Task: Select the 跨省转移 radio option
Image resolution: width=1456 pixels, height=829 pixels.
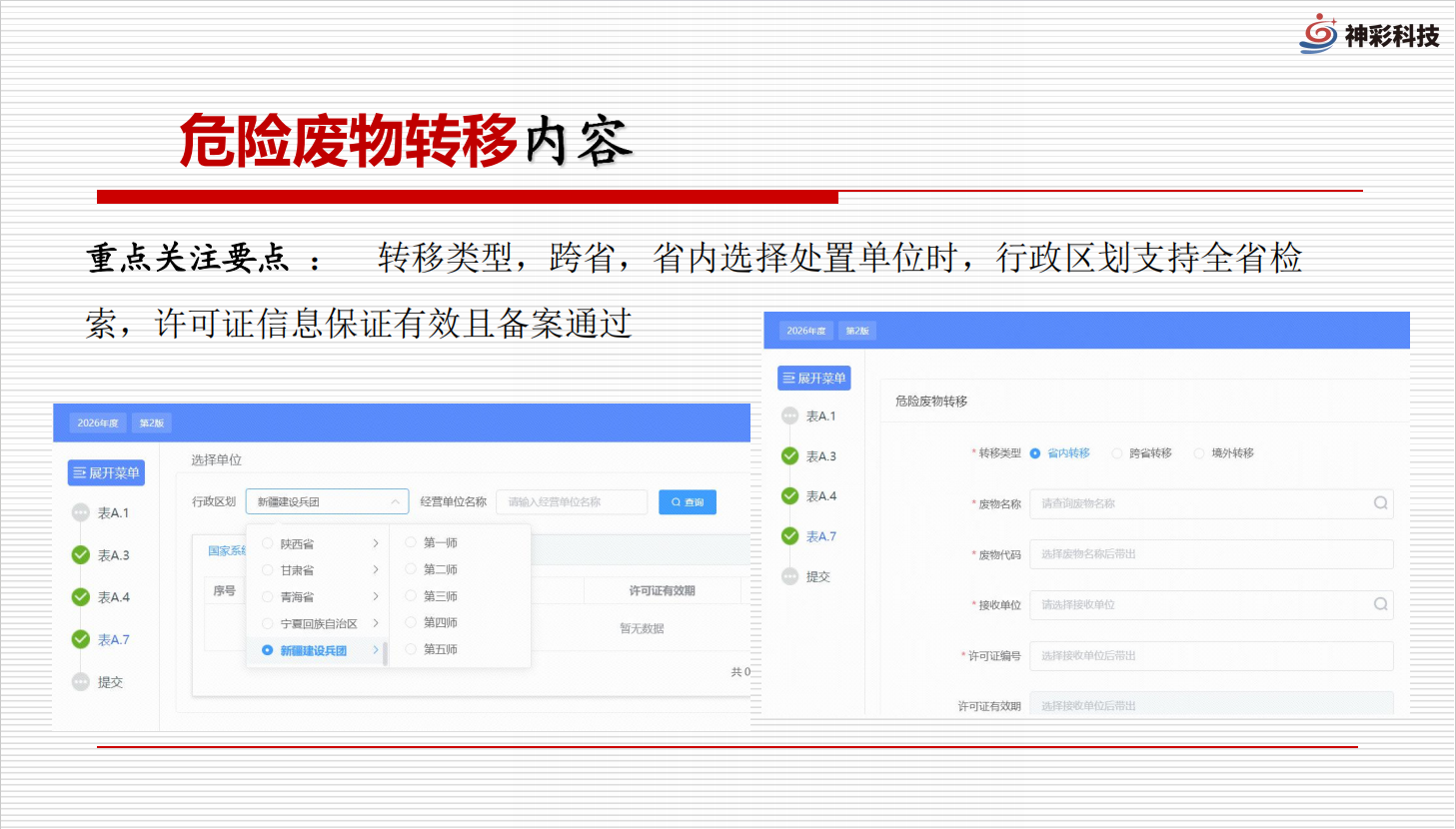Action: point(1117,453)
